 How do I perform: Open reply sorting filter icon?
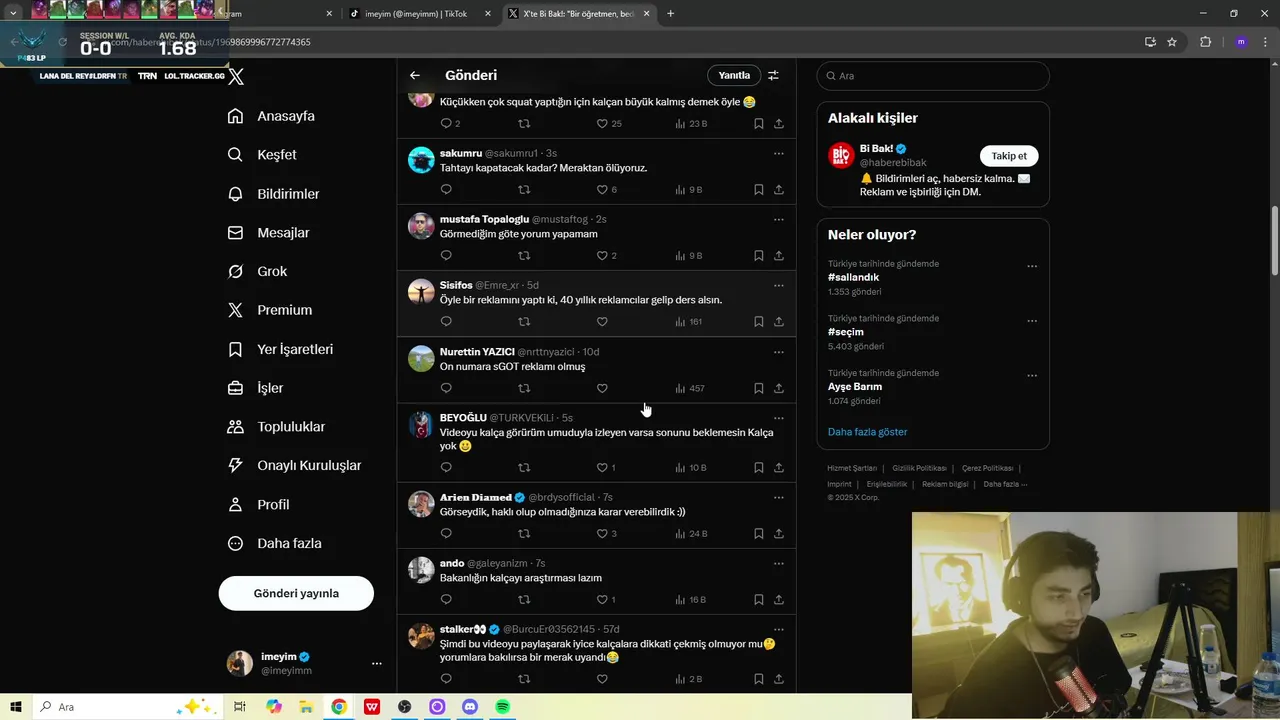[x=773, y=75]
